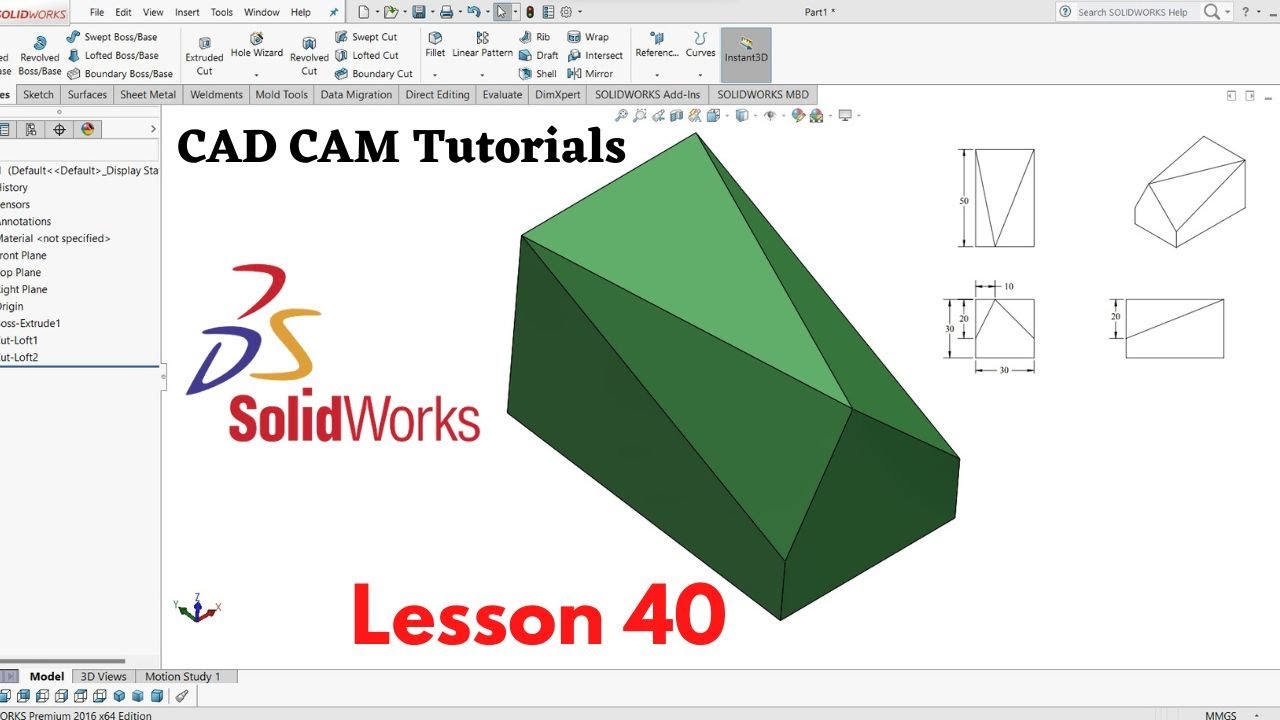This screenshot has height=720, width=1280.
Task: Toggle the menu bar pin icon
Action: pos(334,12)
